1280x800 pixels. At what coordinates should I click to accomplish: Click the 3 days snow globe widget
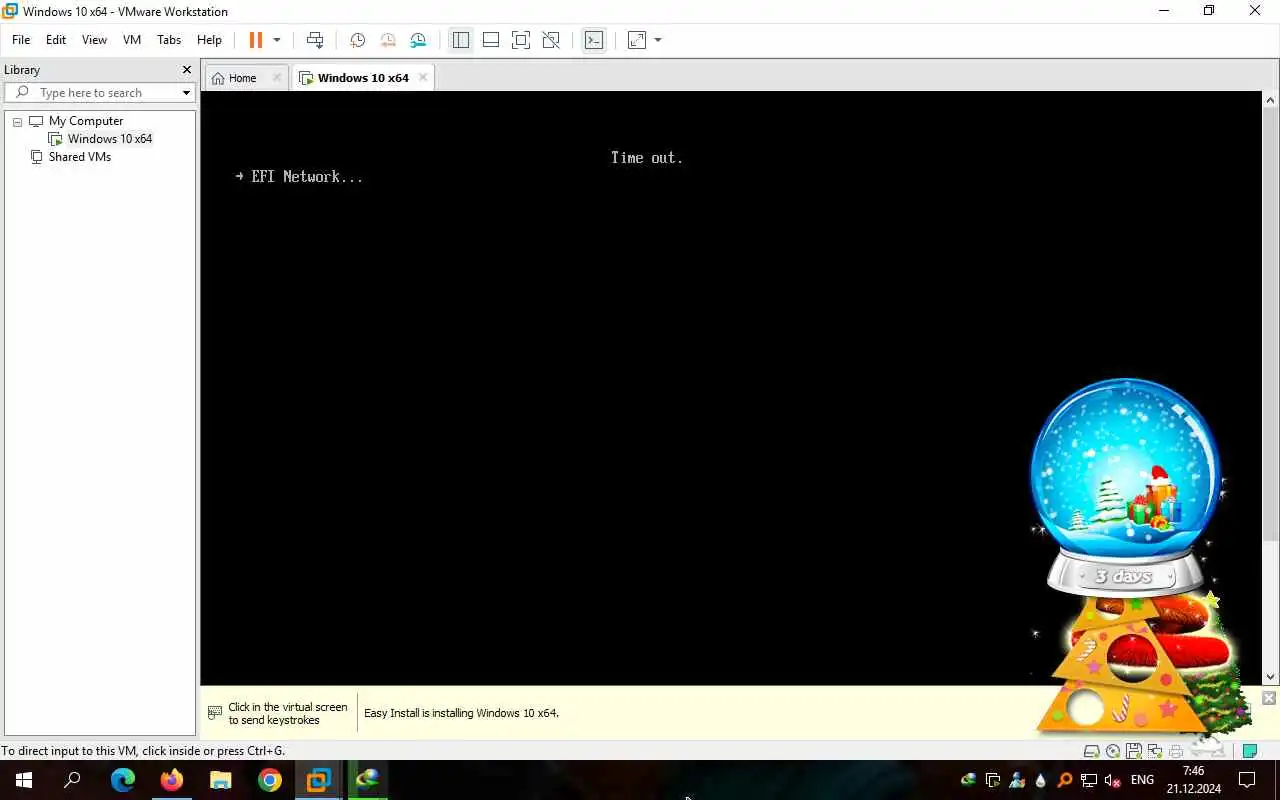coord(1125,487)
